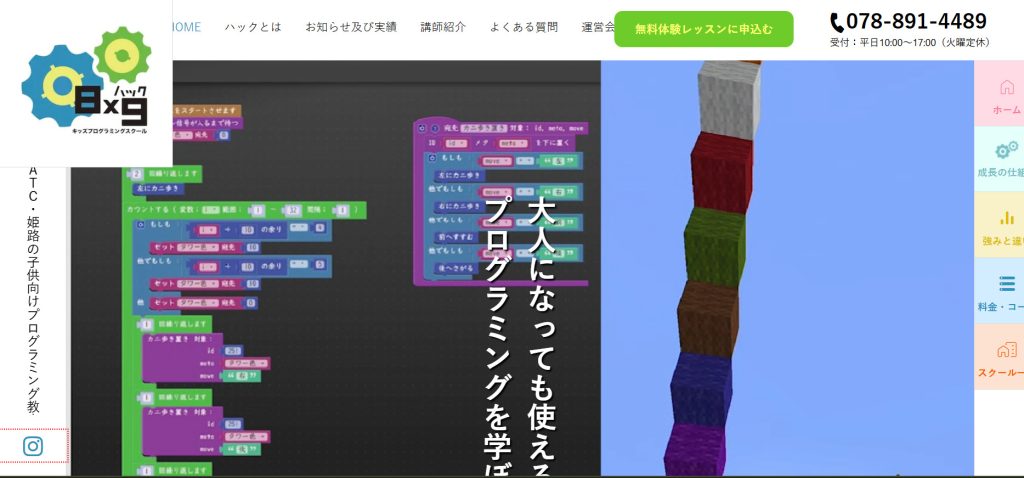Image resolution: width=1024 pixels, height=478 pixels.
Task: Select the 成長の仕組み side menu label
Action: 1000,172
